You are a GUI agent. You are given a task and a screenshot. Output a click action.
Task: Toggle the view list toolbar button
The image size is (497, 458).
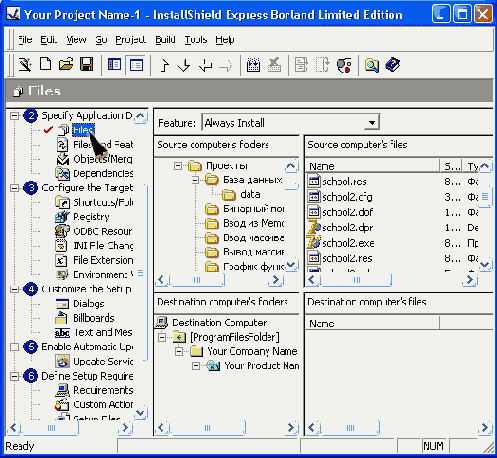click(136, 64)
